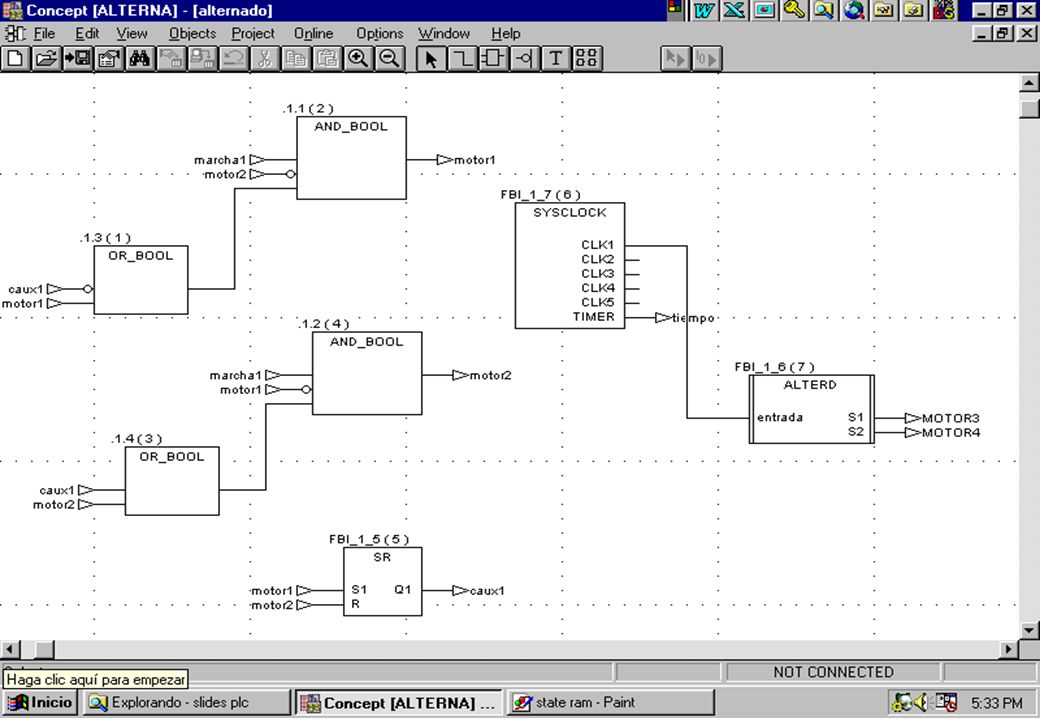
Task: Click the grayed animate-booleans I/0 icon
Action: (x=706, y=58)
